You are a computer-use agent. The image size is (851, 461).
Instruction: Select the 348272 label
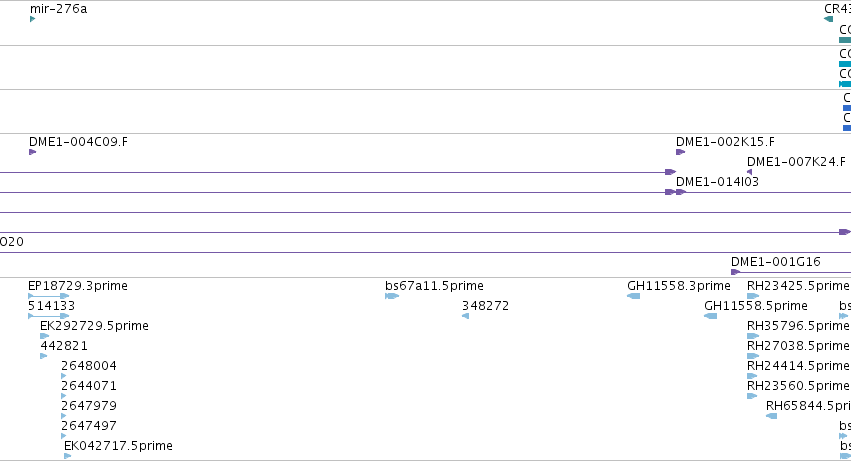485,306
